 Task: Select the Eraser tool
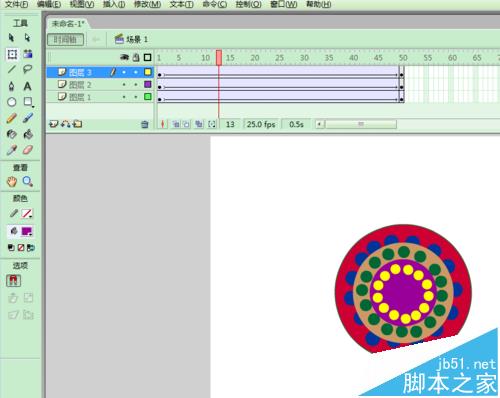[28, 150]
